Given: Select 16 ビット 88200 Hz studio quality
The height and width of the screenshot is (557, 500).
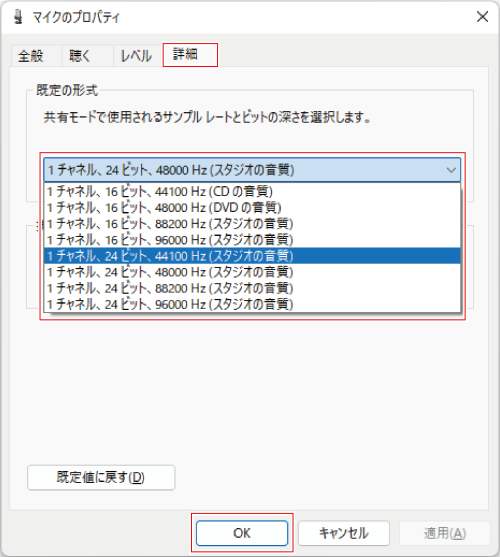Looking at the screenshot, I should (252, 224).
